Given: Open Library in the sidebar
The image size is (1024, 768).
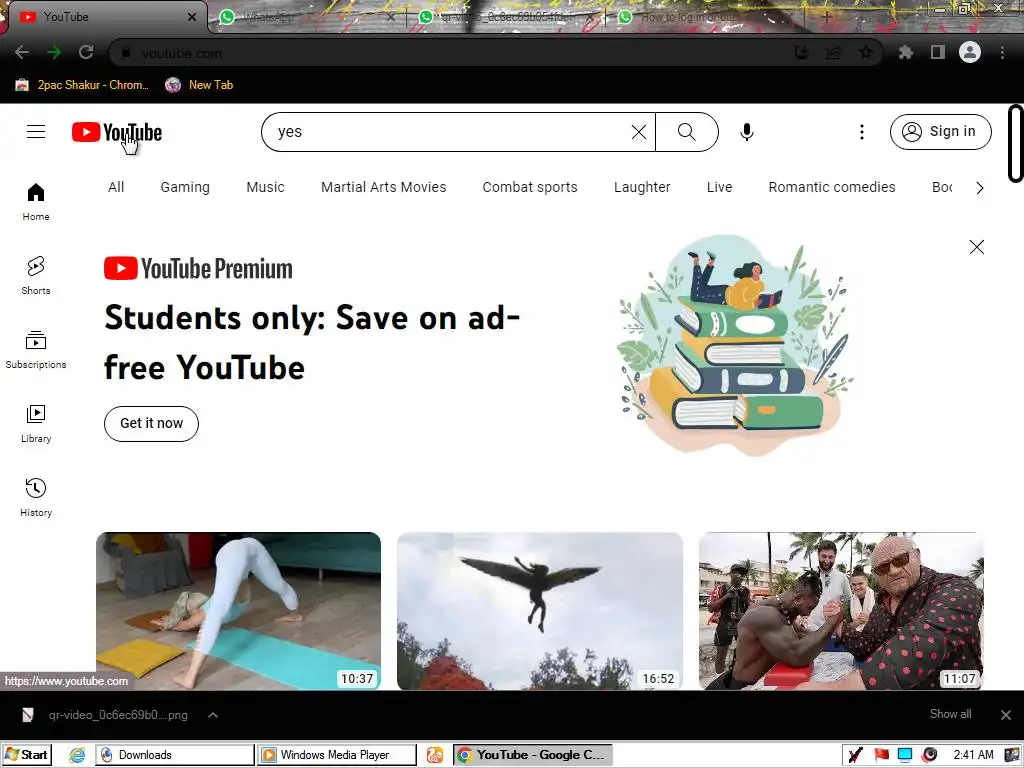Looking at the screenshot, I should click(x=36, y=424).
